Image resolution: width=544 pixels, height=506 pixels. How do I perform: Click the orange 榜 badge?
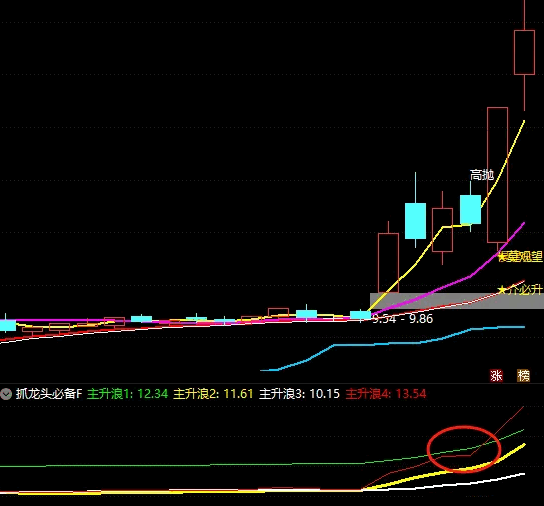coord(524,376)
